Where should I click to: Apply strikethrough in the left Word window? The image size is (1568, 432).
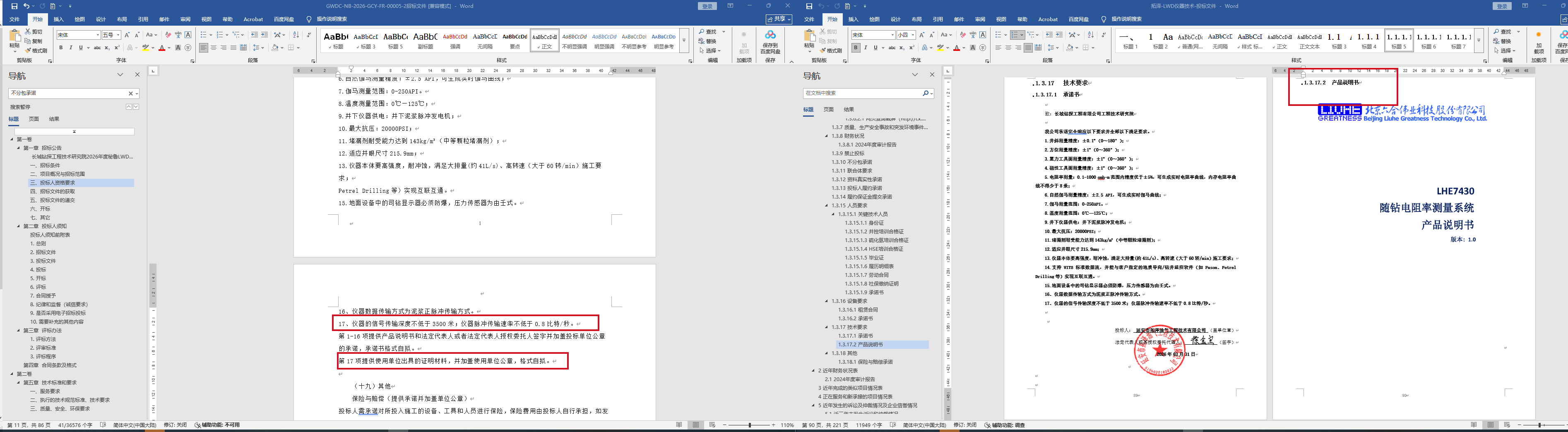(x=97, y=48)
